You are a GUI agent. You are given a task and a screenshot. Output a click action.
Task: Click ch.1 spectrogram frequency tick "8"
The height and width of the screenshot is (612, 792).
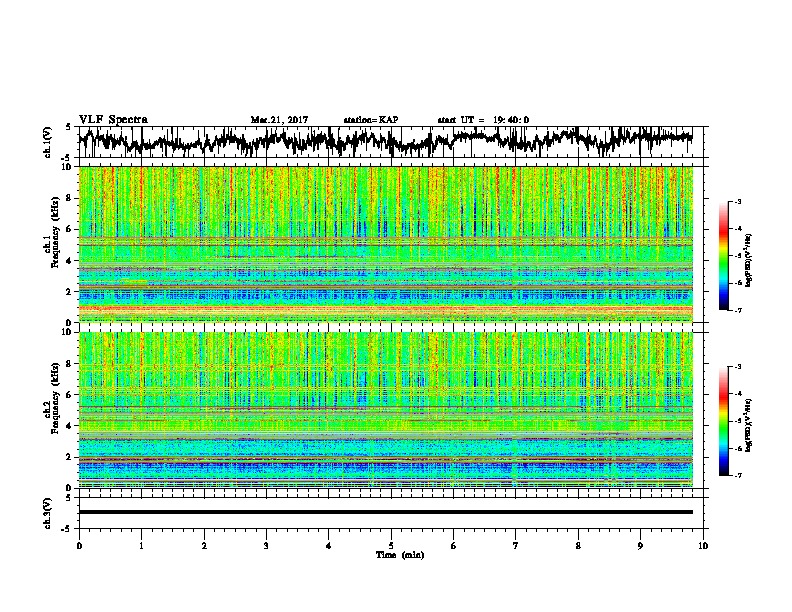click(x=69, y=198)
